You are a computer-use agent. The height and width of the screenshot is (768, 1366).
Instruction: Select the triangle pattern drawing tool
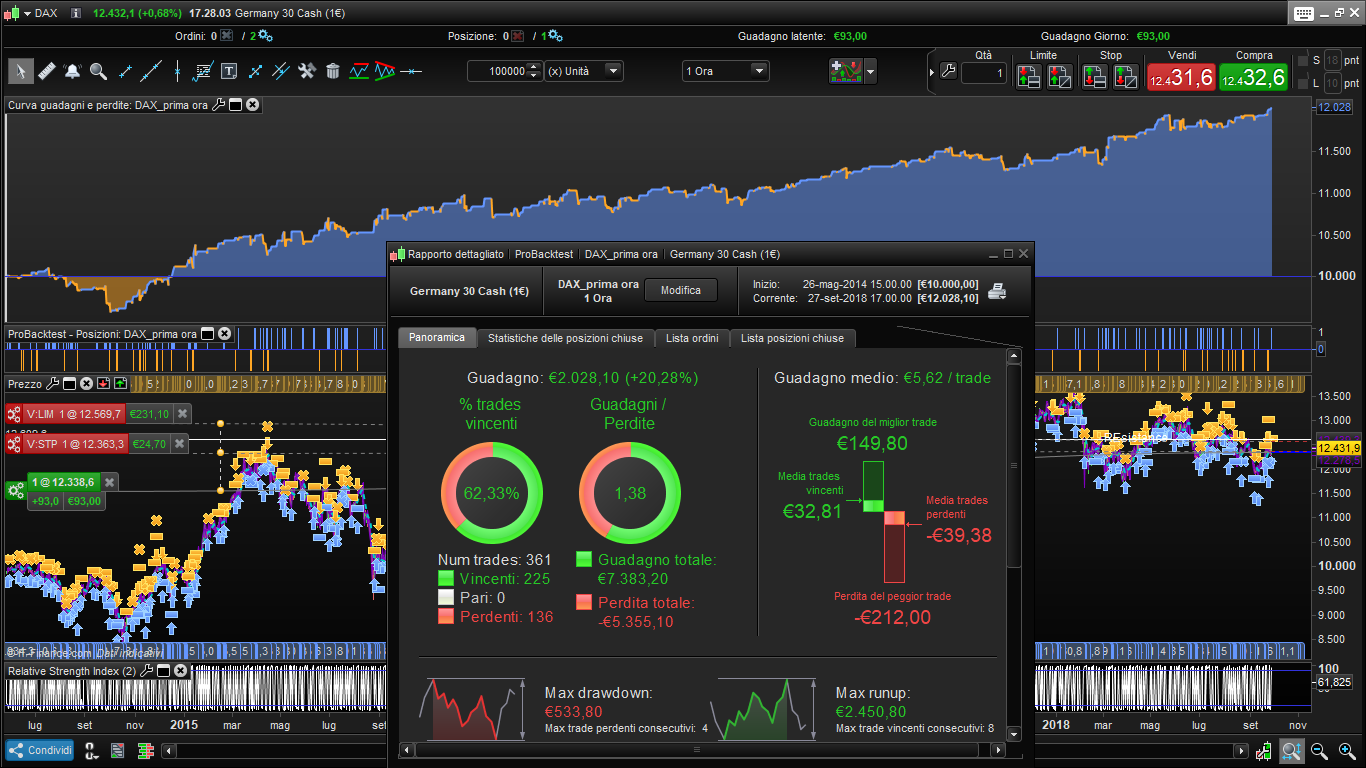click(x=385, y=71)
